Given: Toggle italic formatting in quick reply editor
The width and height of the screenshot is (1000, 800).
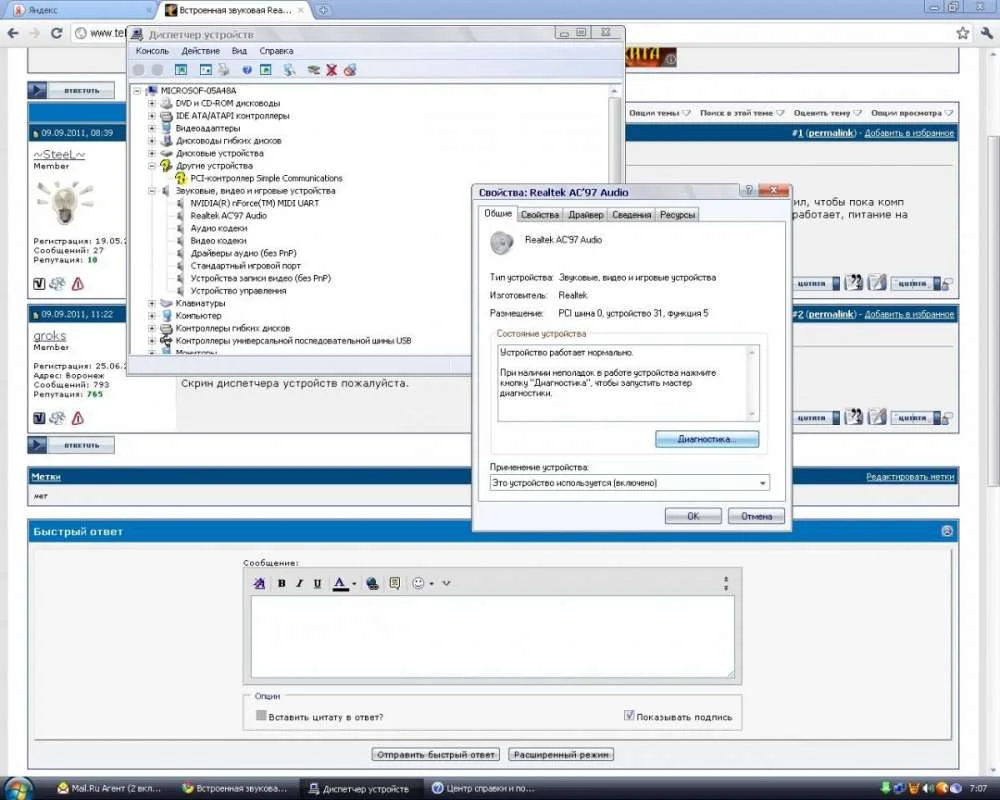Looking at the screenshot, I should 299,583.
